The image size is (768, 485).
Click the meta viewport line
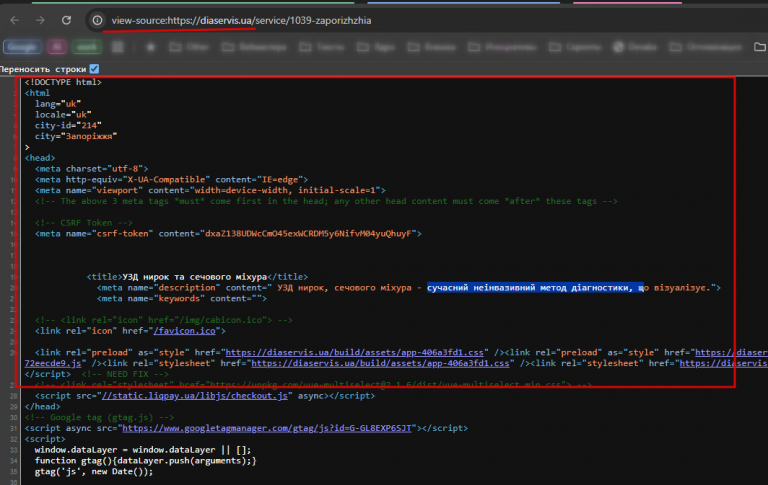click(x=210, y=190)
